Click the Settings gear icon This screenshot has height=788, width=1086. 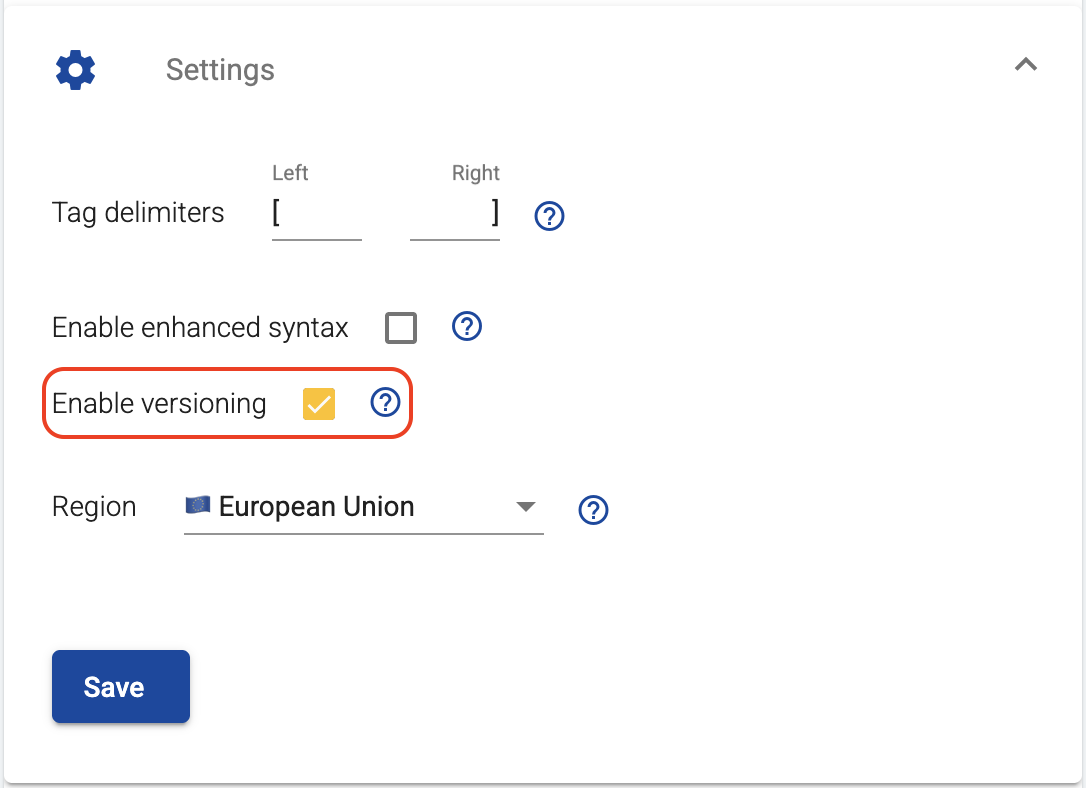(75, 69)
